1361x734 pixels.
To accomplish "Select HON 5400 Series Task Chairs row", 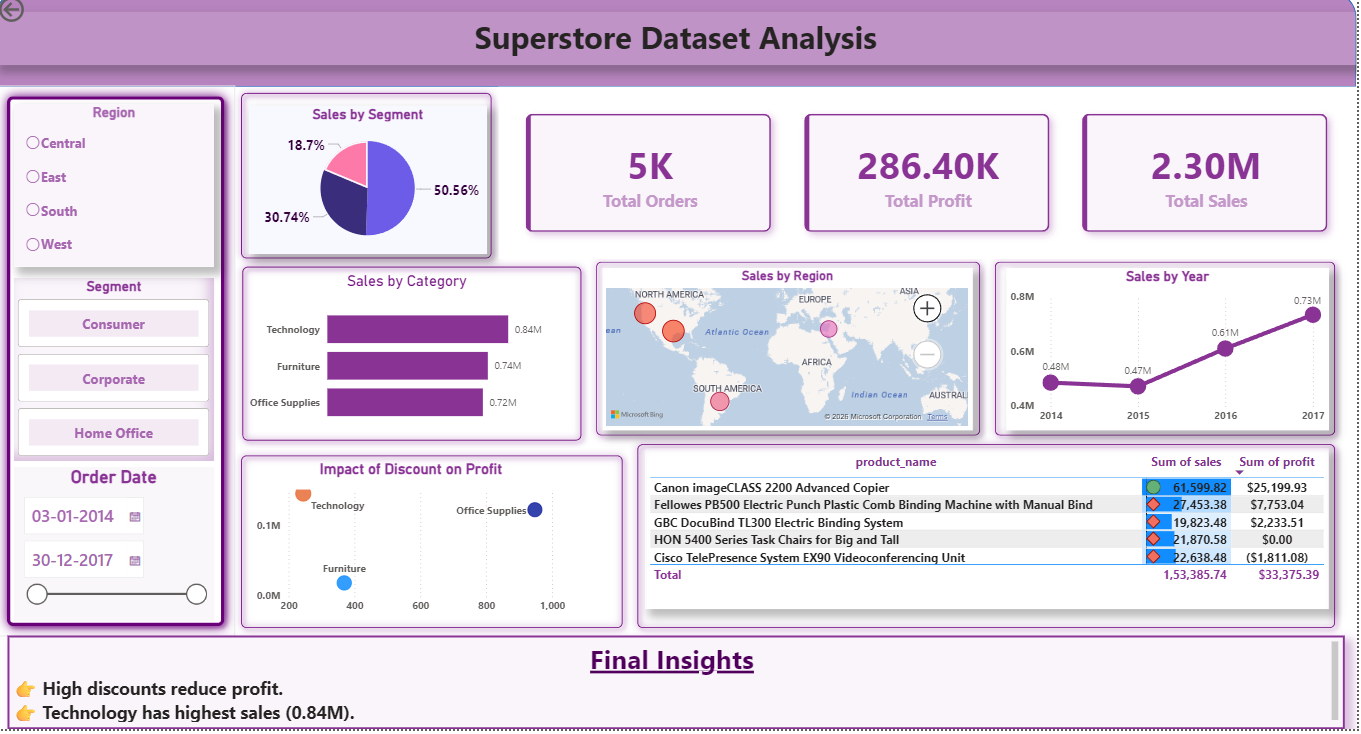I will tap(986, 539).
